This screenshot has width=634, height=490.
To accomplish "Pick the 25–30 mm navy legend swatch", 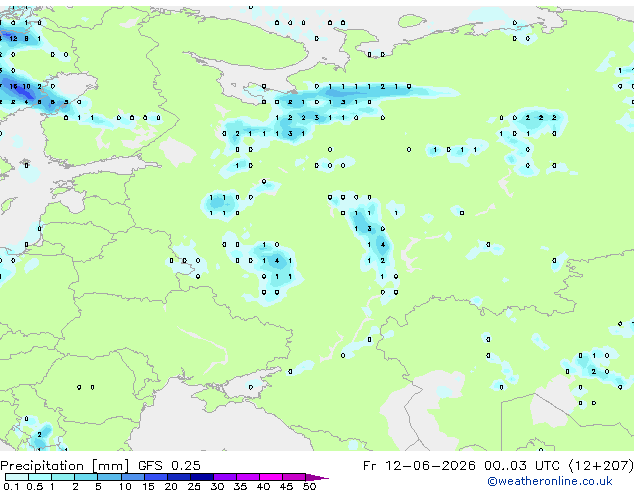I will pyautogui.click(x=201, y=477).
